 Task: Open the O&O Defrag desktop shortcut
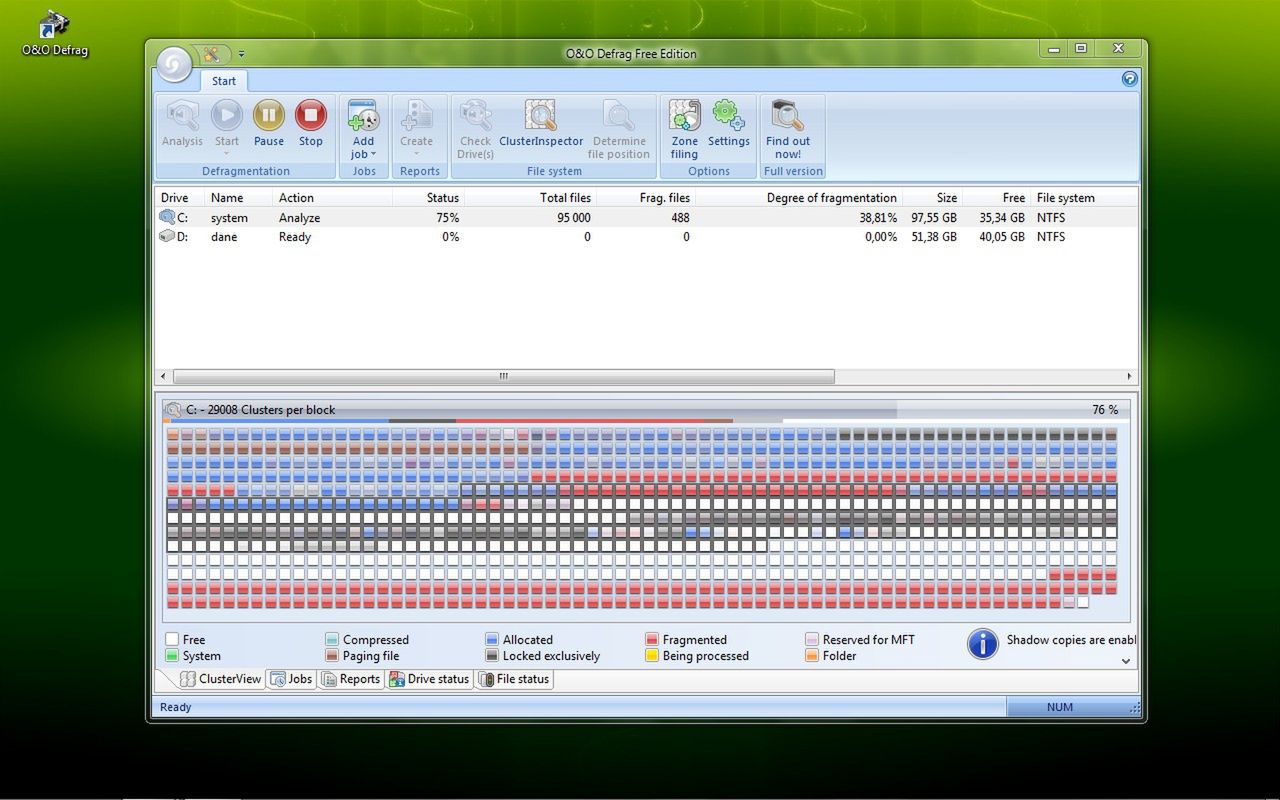55,33
